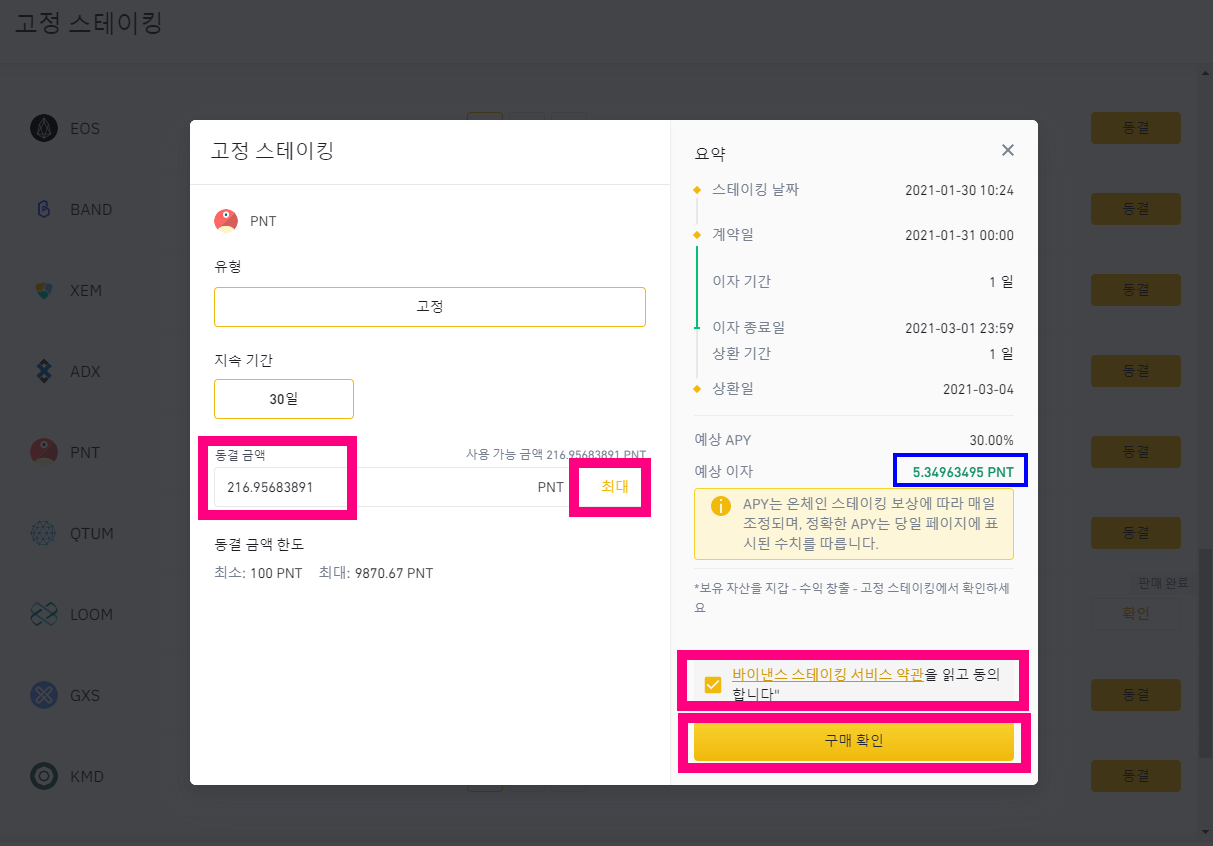
Task: Click the QTUM coin name text
Action: pyautogui.click(x=92, y=534)
